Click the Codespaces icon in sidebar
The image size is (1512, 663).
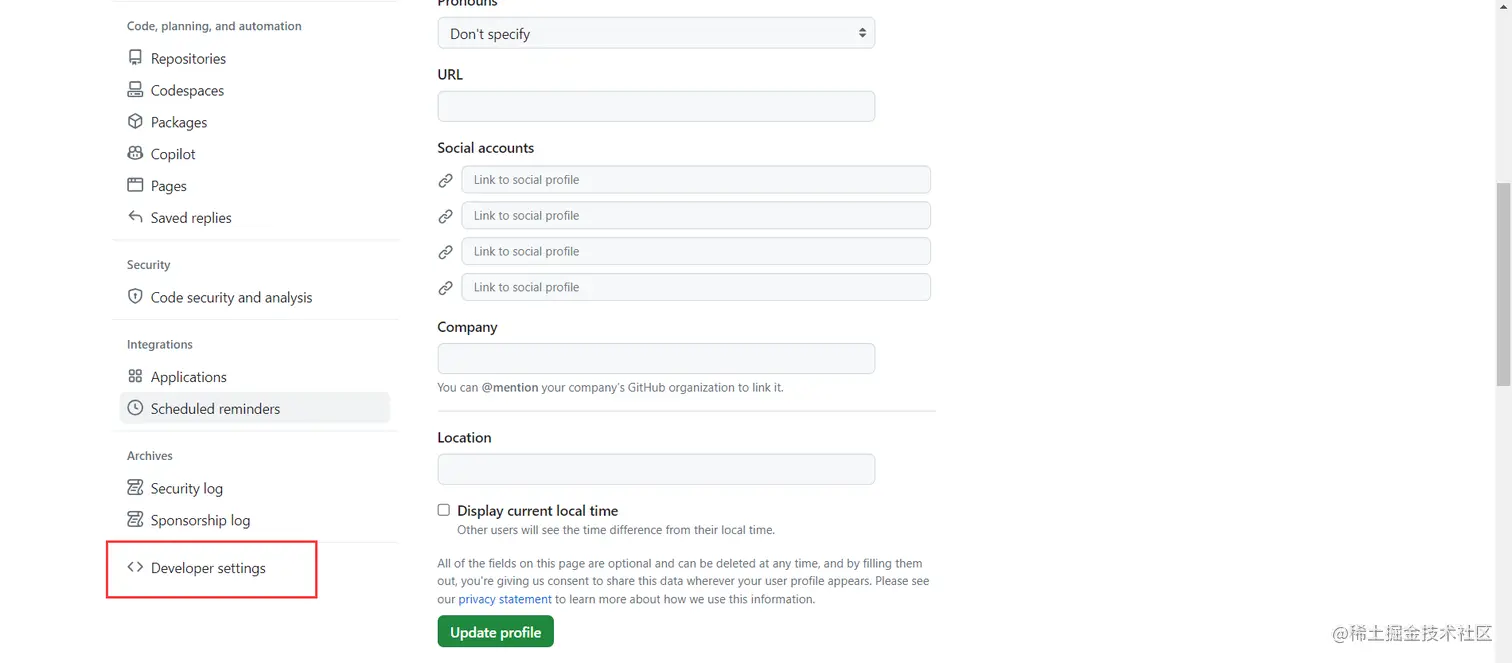[x=135, y=90]
